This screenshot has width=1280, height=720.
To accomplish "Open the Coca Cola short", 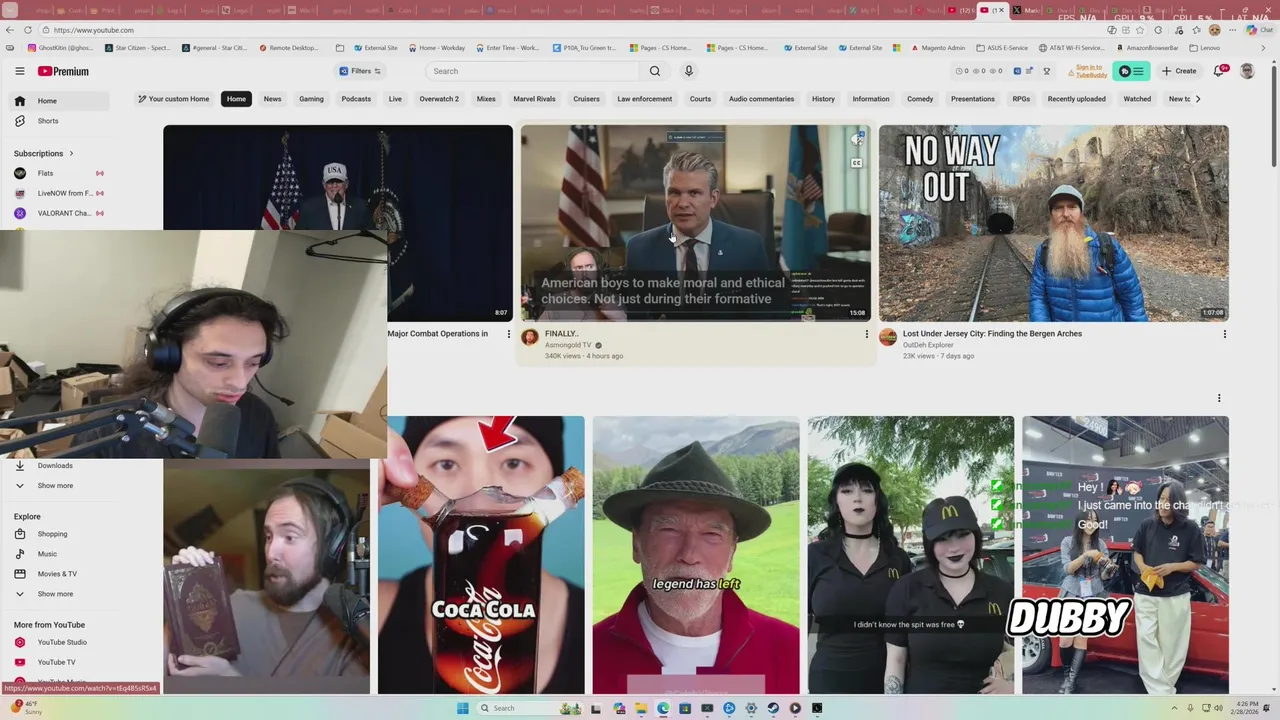I will coord(482,555).
